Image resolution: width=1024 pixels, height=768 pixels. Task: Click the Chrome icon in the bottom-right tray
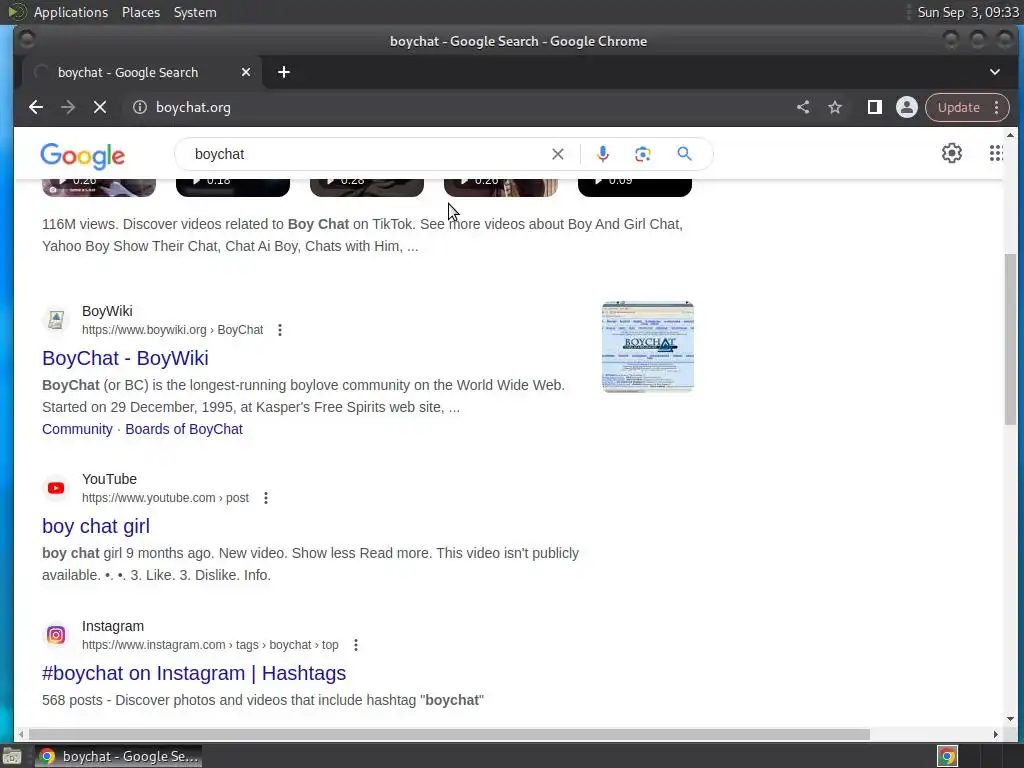click(947, 756)
